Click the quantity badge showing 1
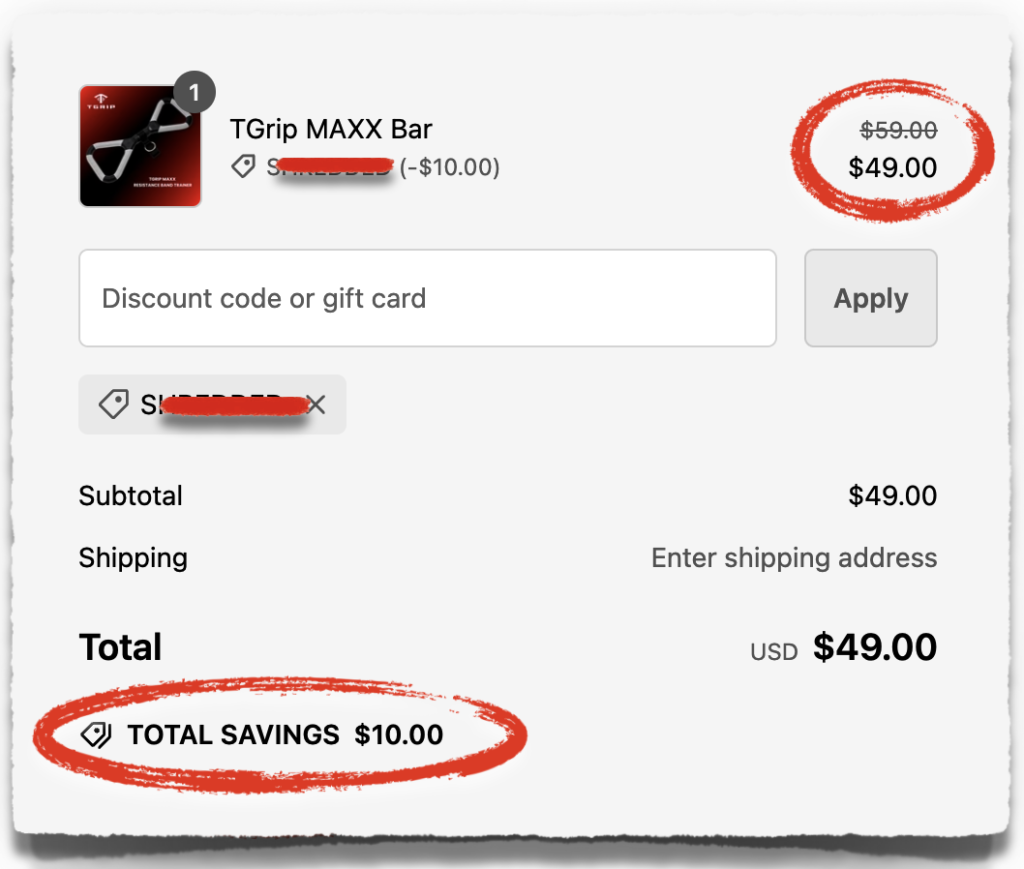 coord(194,94)
